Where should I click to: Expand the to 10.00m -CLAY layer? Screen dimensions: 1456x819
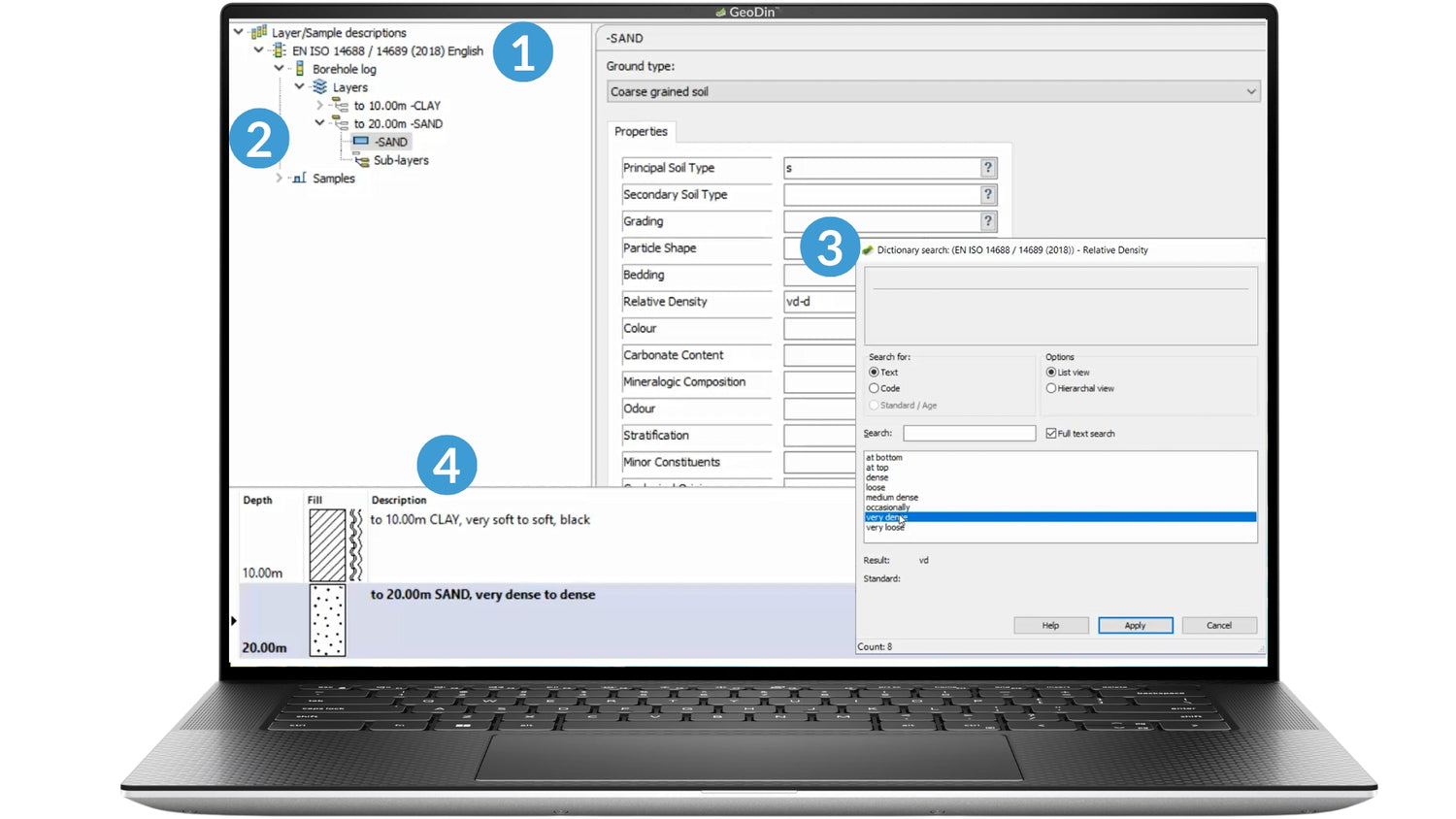(319, 106)
